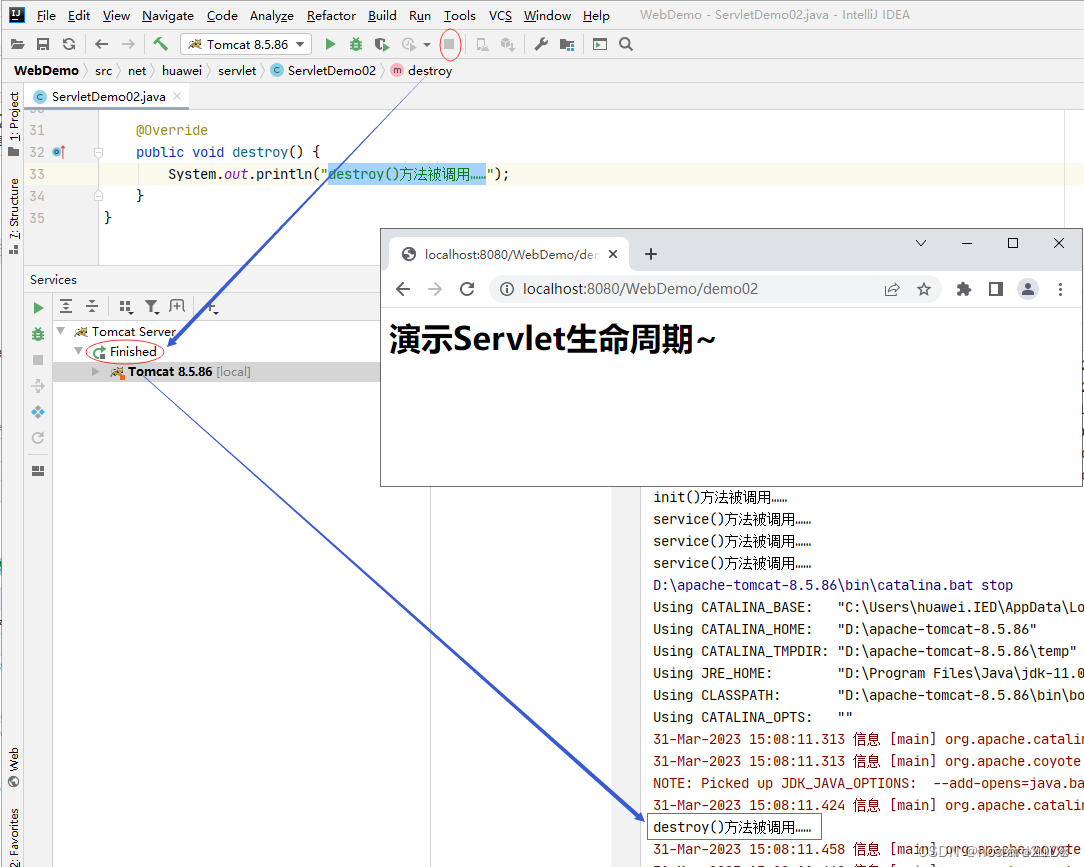Click the Run Anything icon in the toolbar

600,44
